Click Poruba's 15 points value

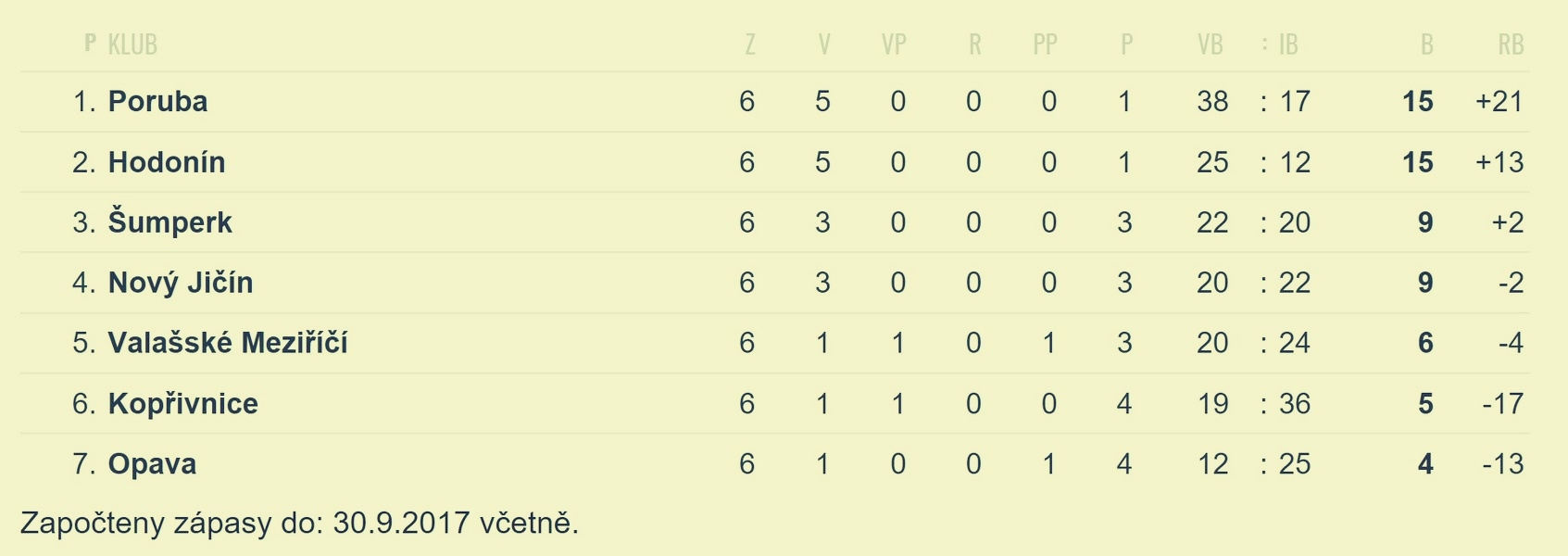tap(1418, 101)
